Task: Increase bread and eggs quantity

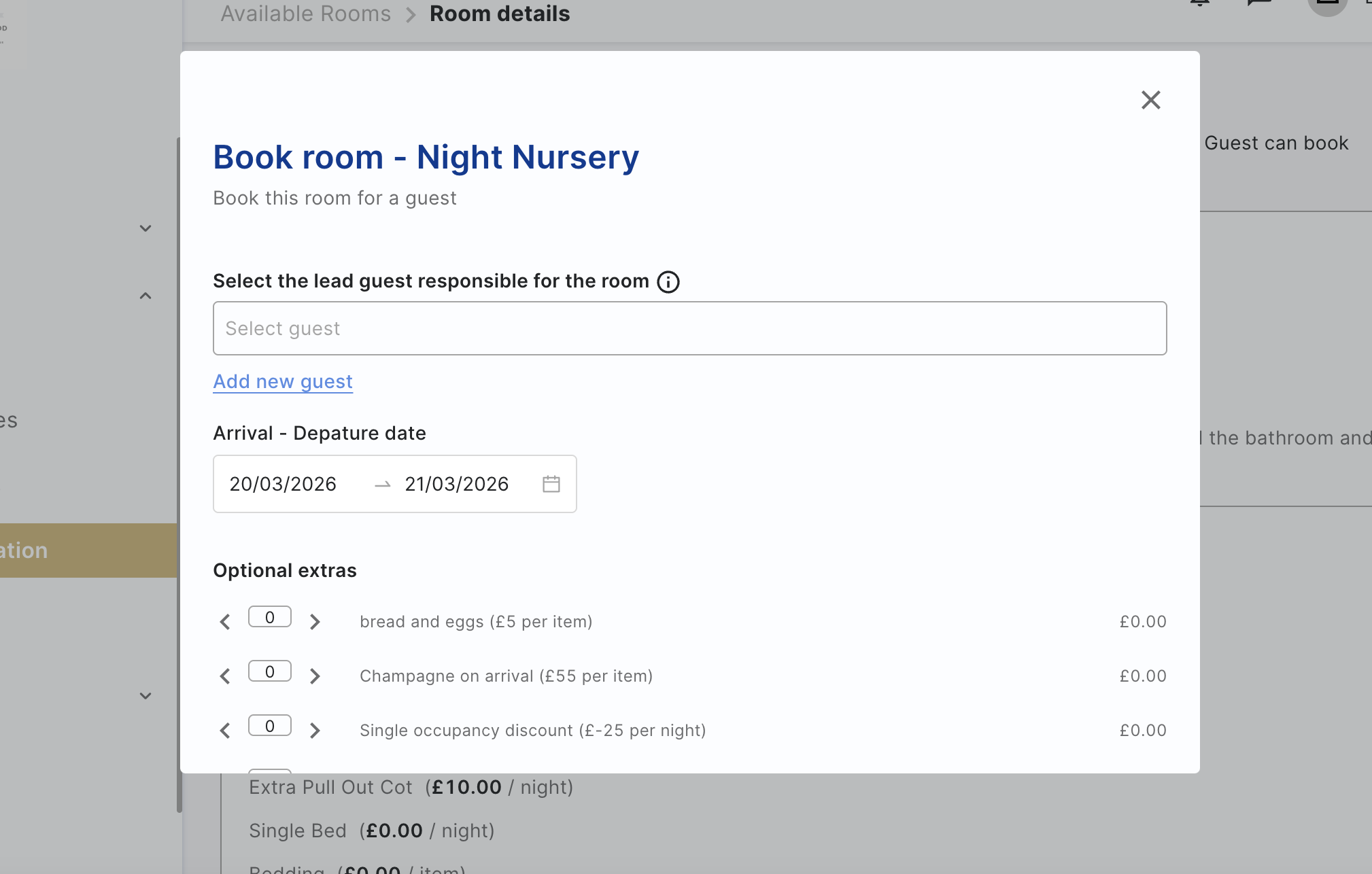Action: [x=315, y=622]
